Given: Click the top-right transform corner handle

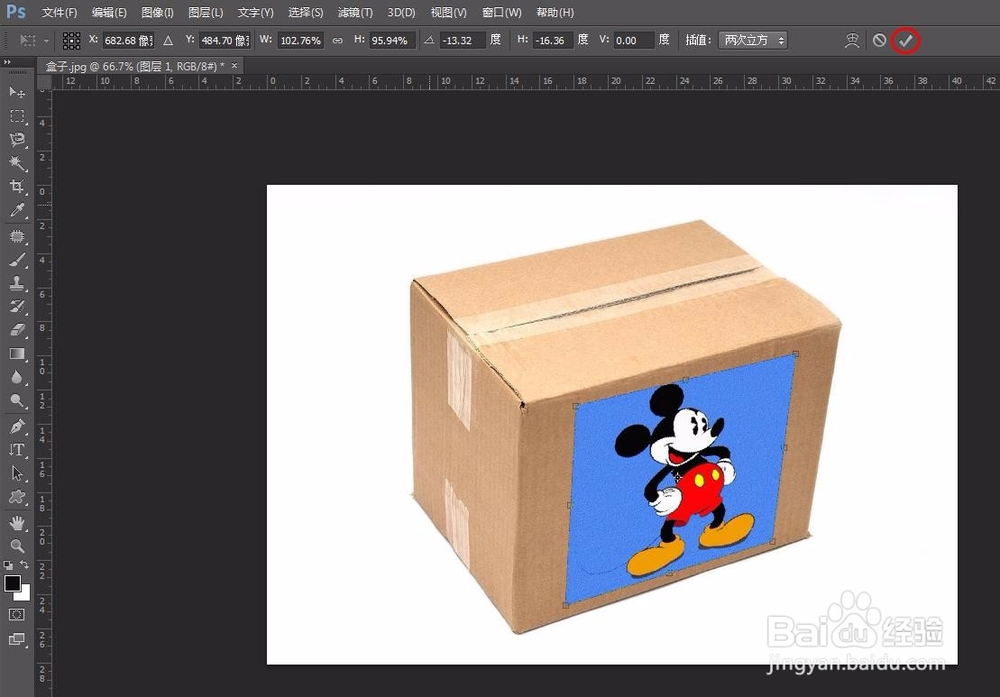Looking at the screenshot, I should (795, 353).
